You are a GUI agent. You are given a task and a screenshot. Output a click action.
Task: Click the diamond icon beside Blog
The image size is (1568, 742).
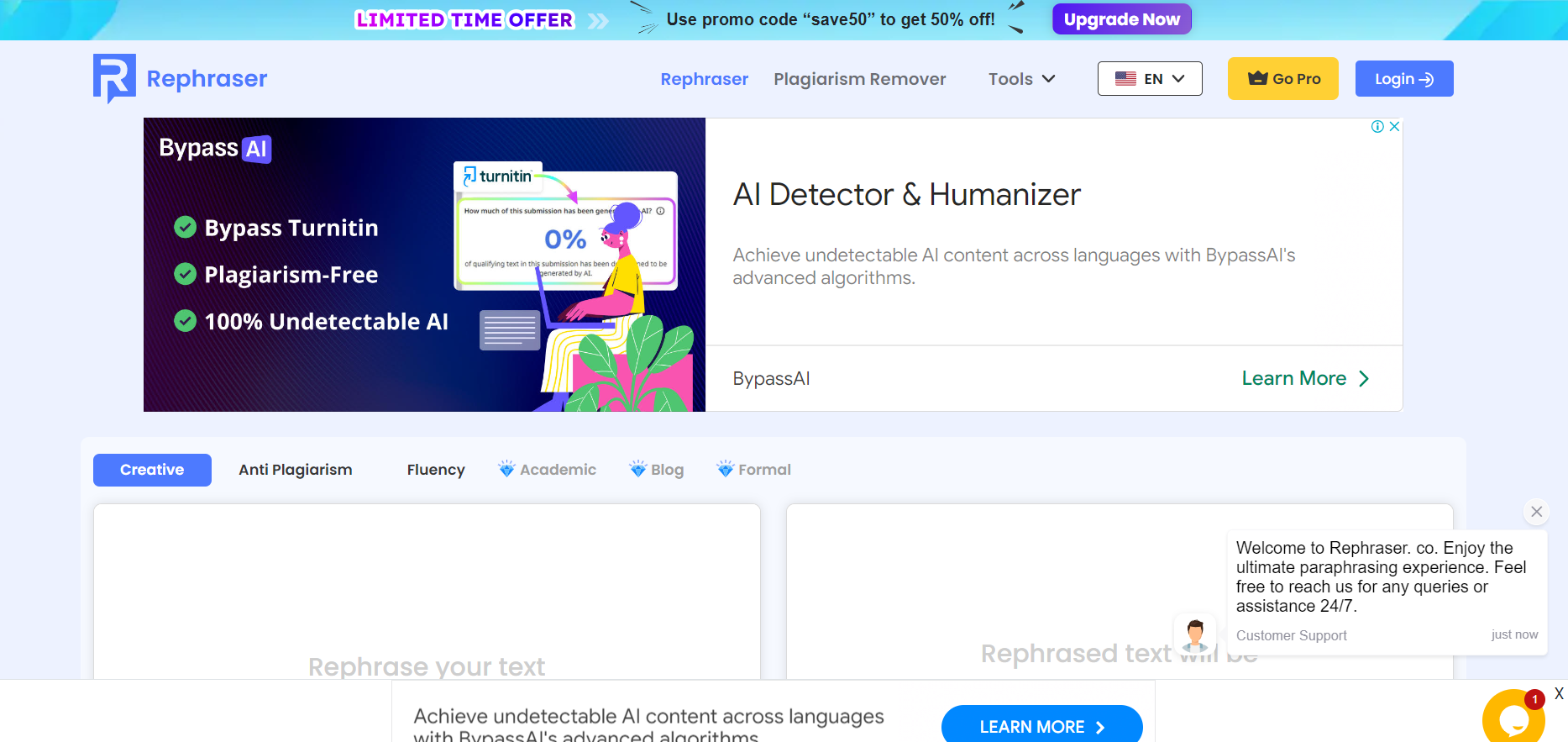pyautogui.click(x=638, y=469)
